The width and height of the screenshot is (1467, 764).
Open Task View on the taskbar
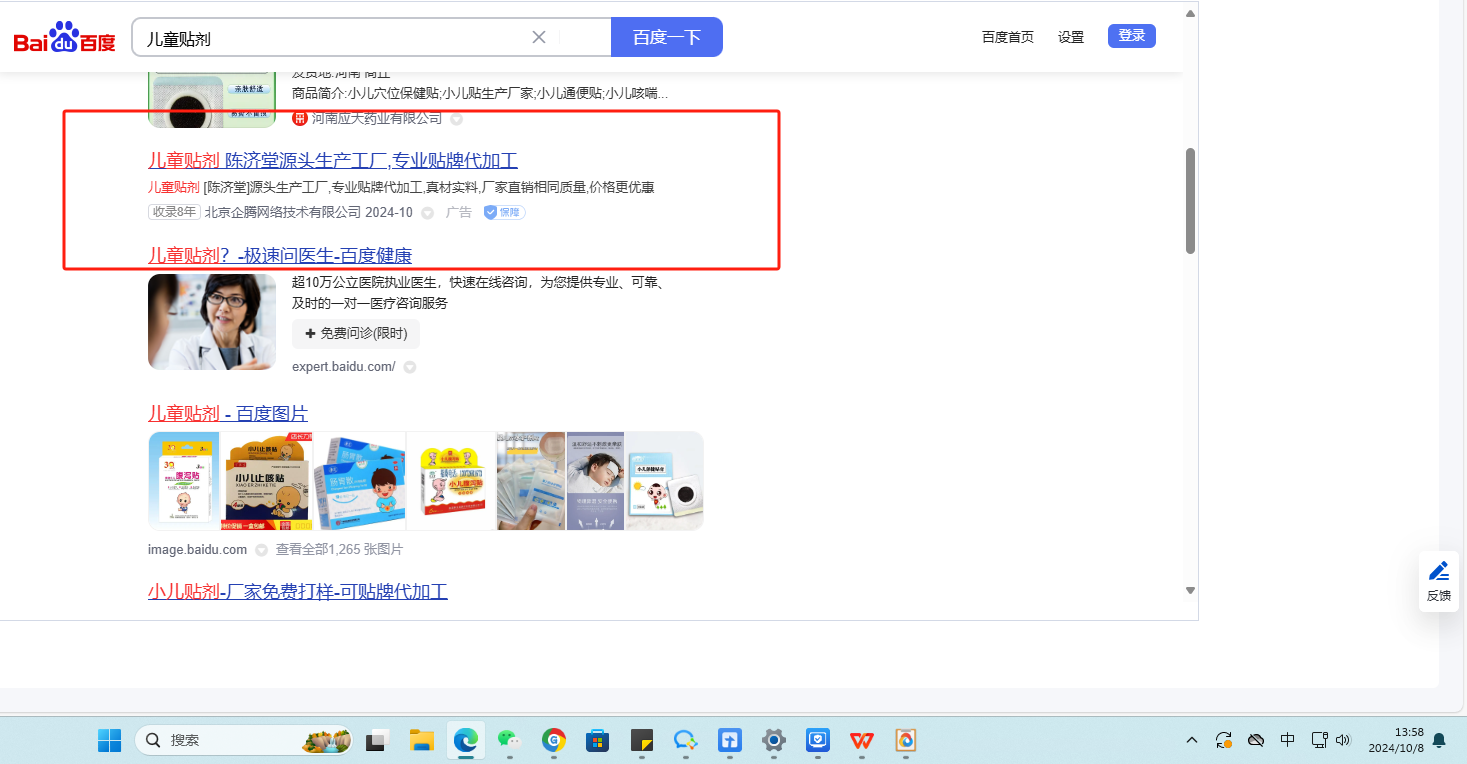[376, 741]
